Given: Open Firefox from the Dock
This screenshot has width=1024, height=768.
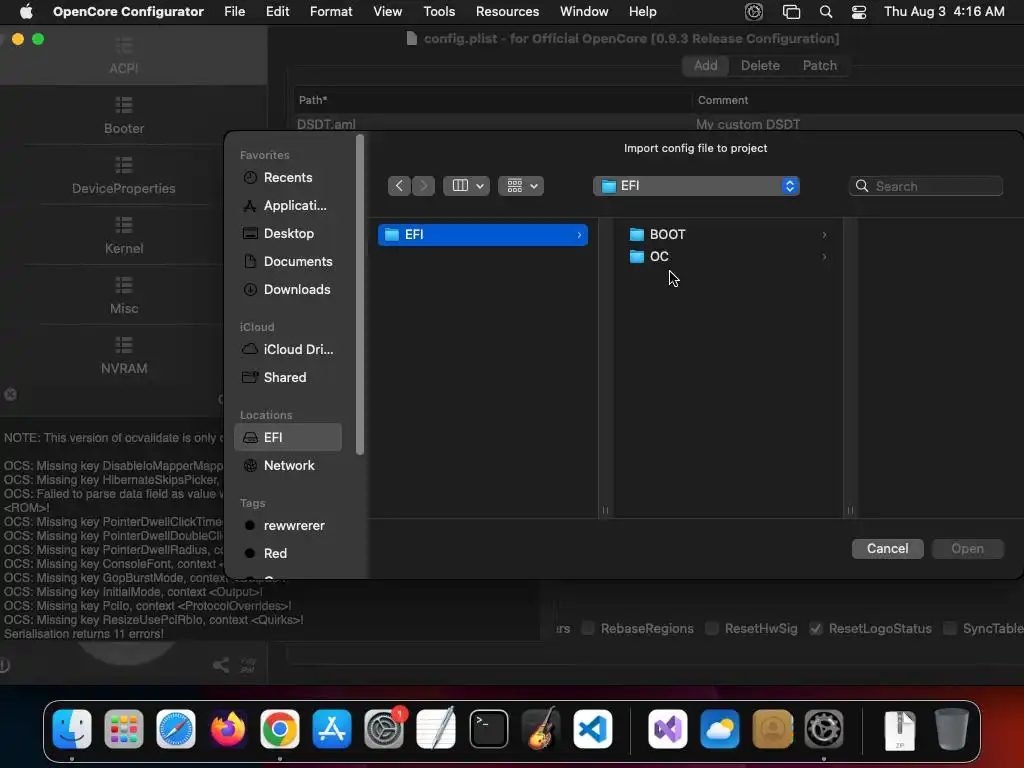Looking at the screenshot, I should (228, 729).
